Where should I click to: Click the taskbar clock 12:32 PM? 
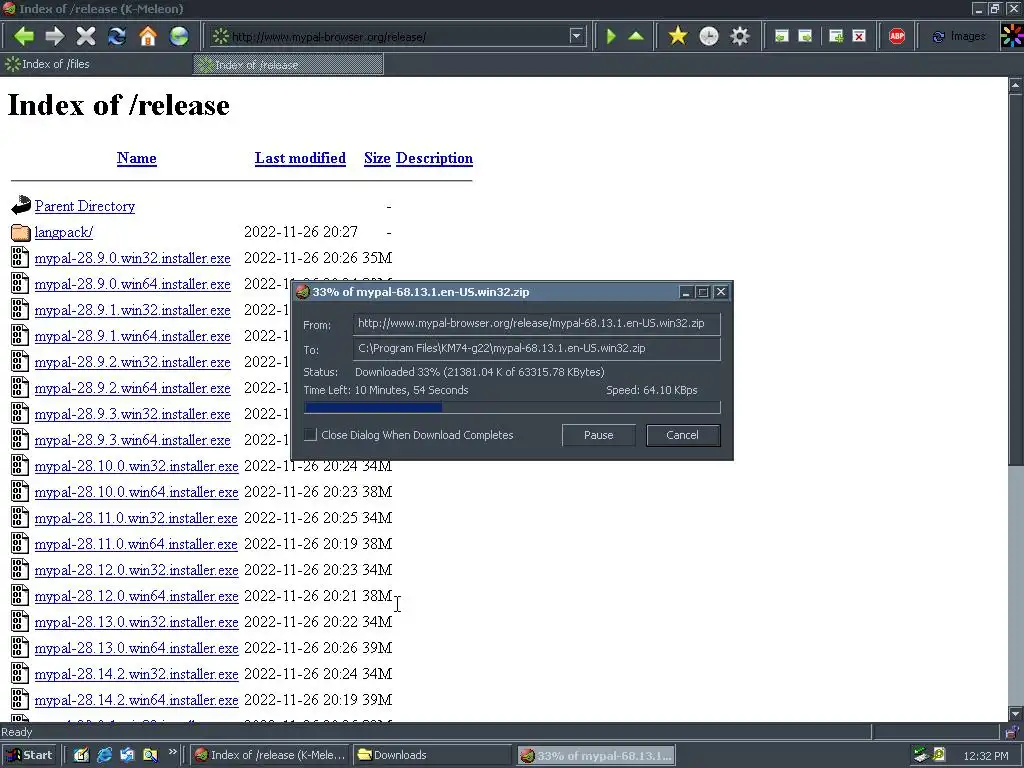coord(985,756)
